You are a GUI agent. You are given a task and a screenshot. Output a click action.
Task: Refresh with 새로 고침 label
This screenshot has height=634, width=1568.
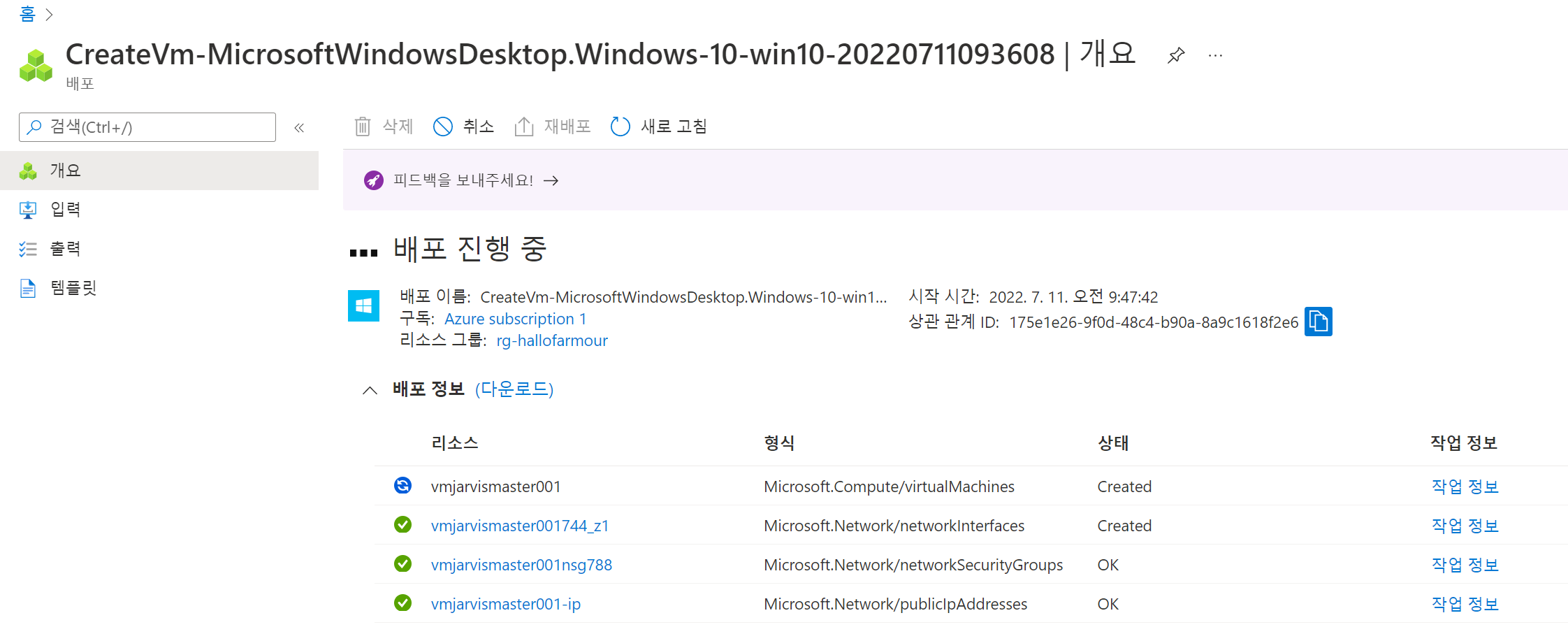pyautogui.click(x=674, y=127)
